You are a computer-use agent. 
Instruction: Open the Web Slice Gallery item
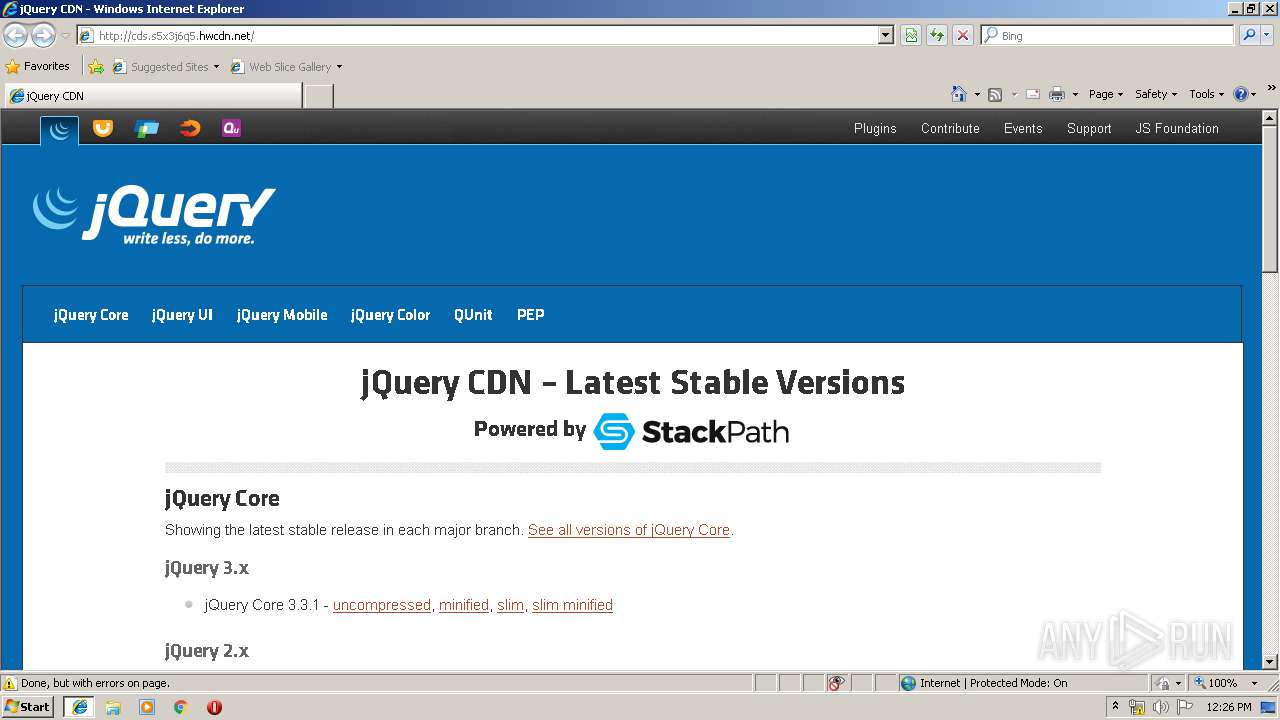[x=286, y=67]
